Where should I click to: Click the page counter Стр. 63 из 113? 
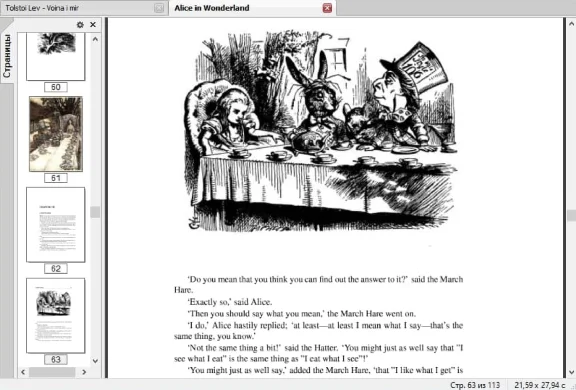coord(475,385)
